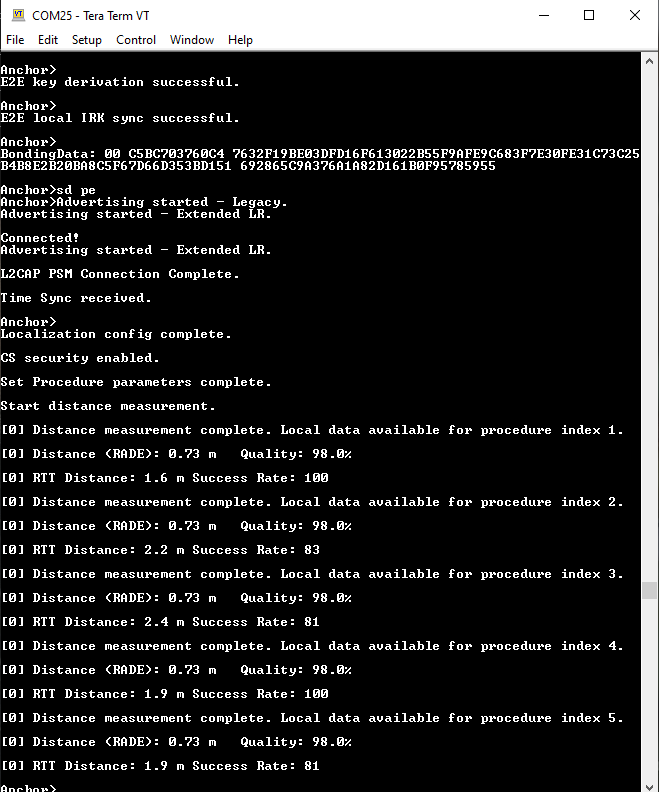Screen dimensions: 659x792
Task: Click the BondingData output line
Action: (320, 160)
